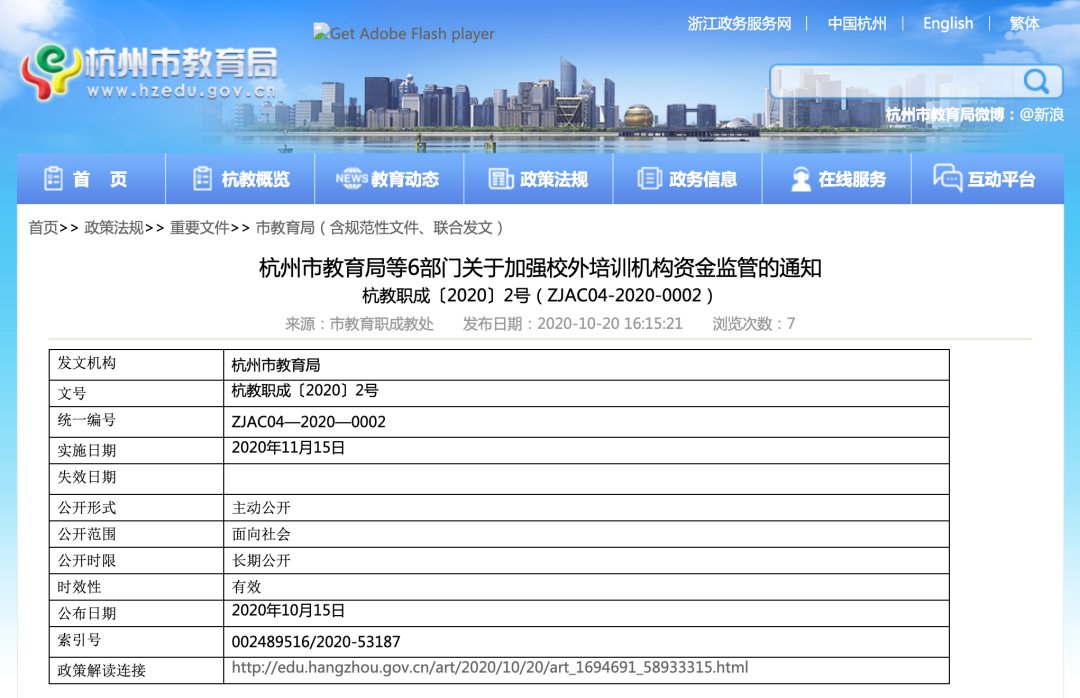This screenshot has height=698, width=1080.
Task: Open the policy interpretation URL link
Action: (490, 667)
